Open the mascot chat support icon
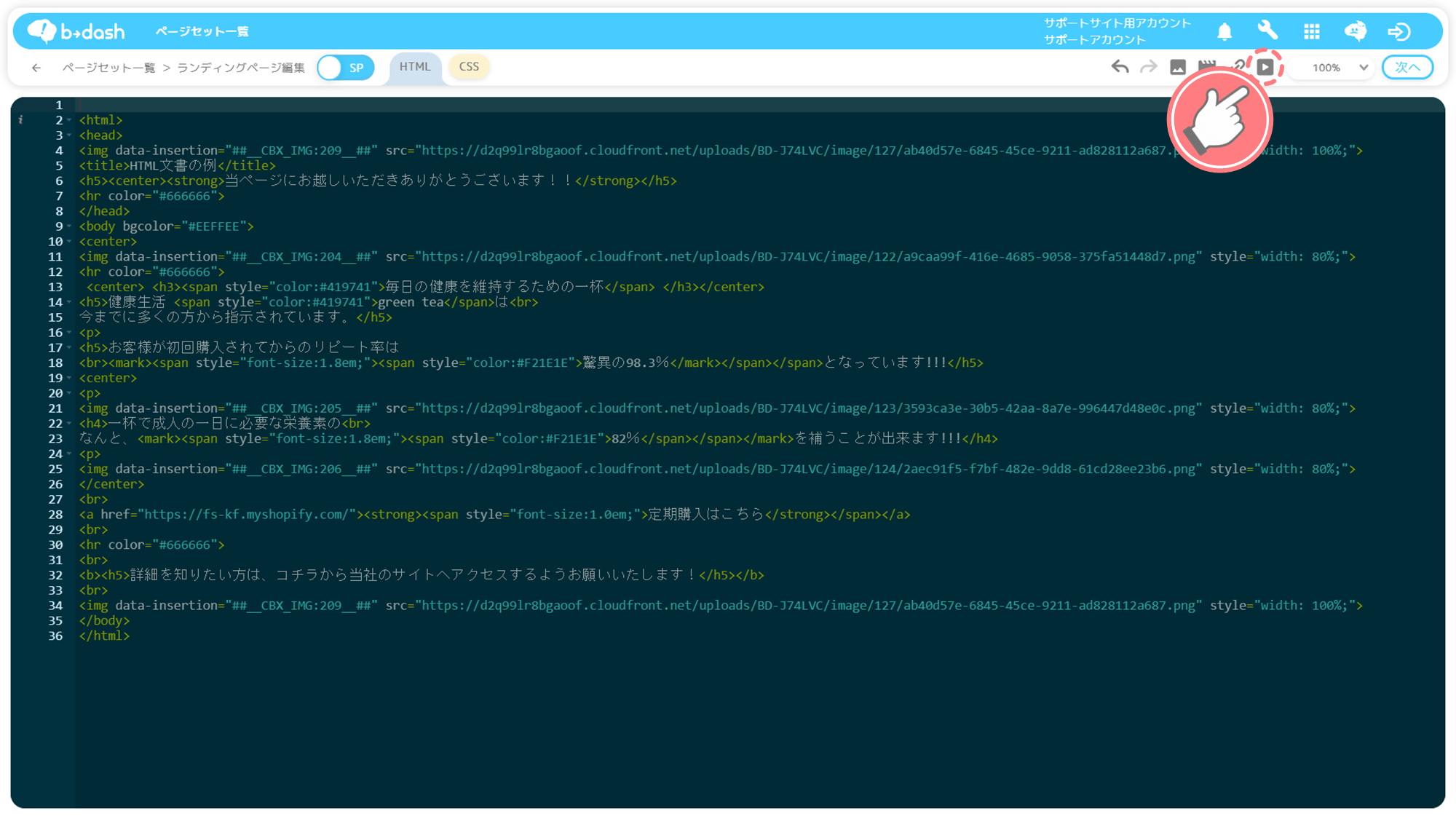The image size is (1456, 819). pos(1355,31)
